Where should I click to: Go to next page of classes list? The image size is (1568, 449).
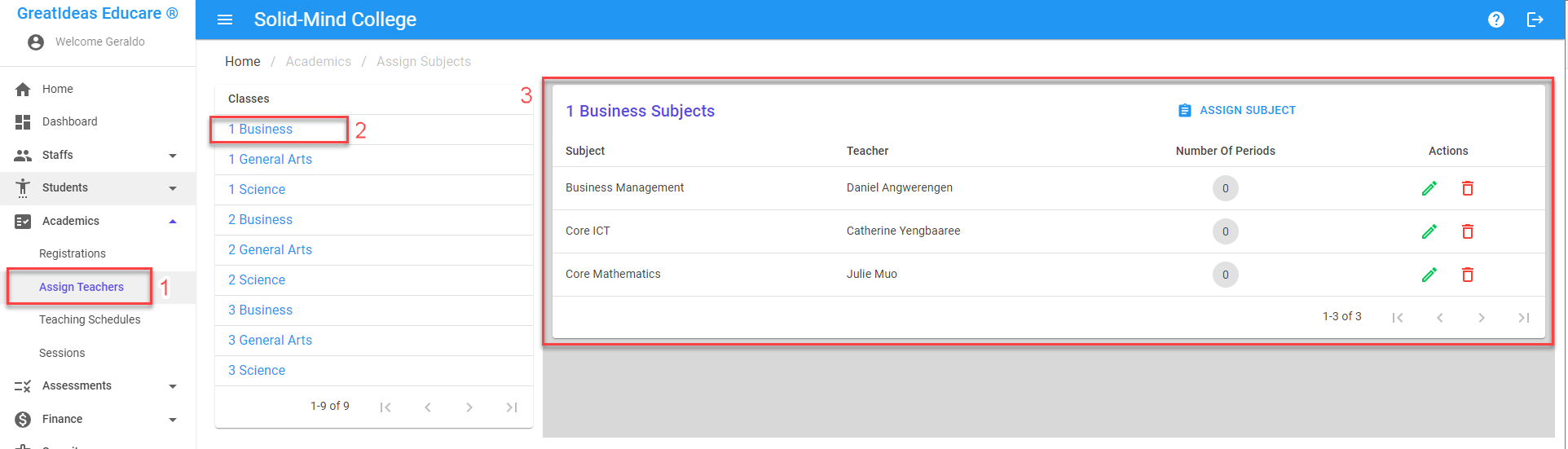point(469,407)
